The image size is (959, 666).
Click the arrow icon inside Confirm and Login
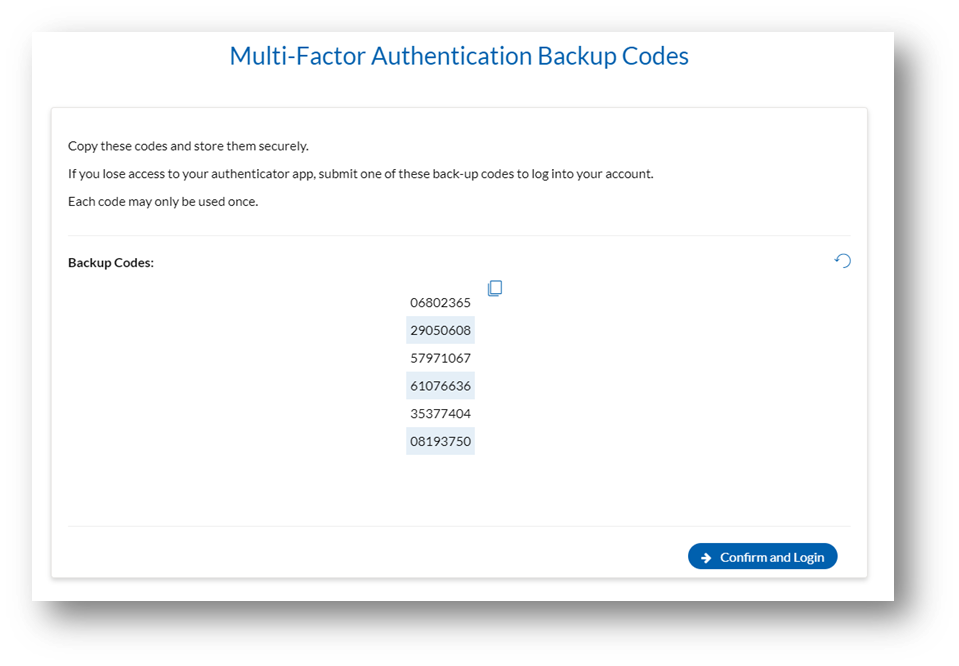(x=706, y=556)
